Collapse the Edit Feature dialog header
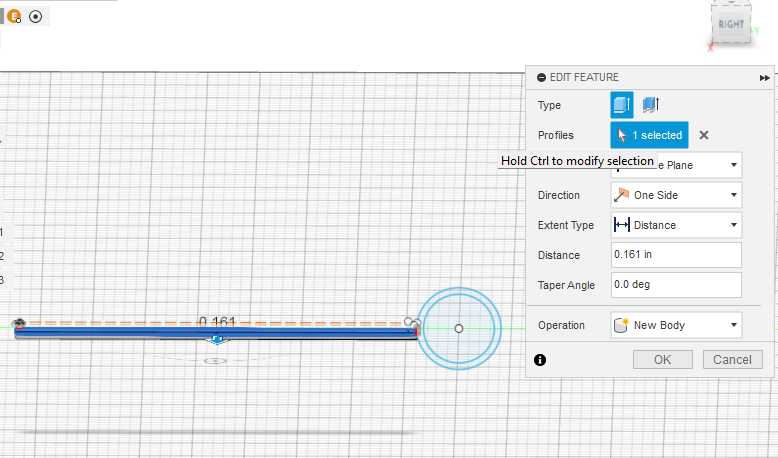 tap(541, 77)
